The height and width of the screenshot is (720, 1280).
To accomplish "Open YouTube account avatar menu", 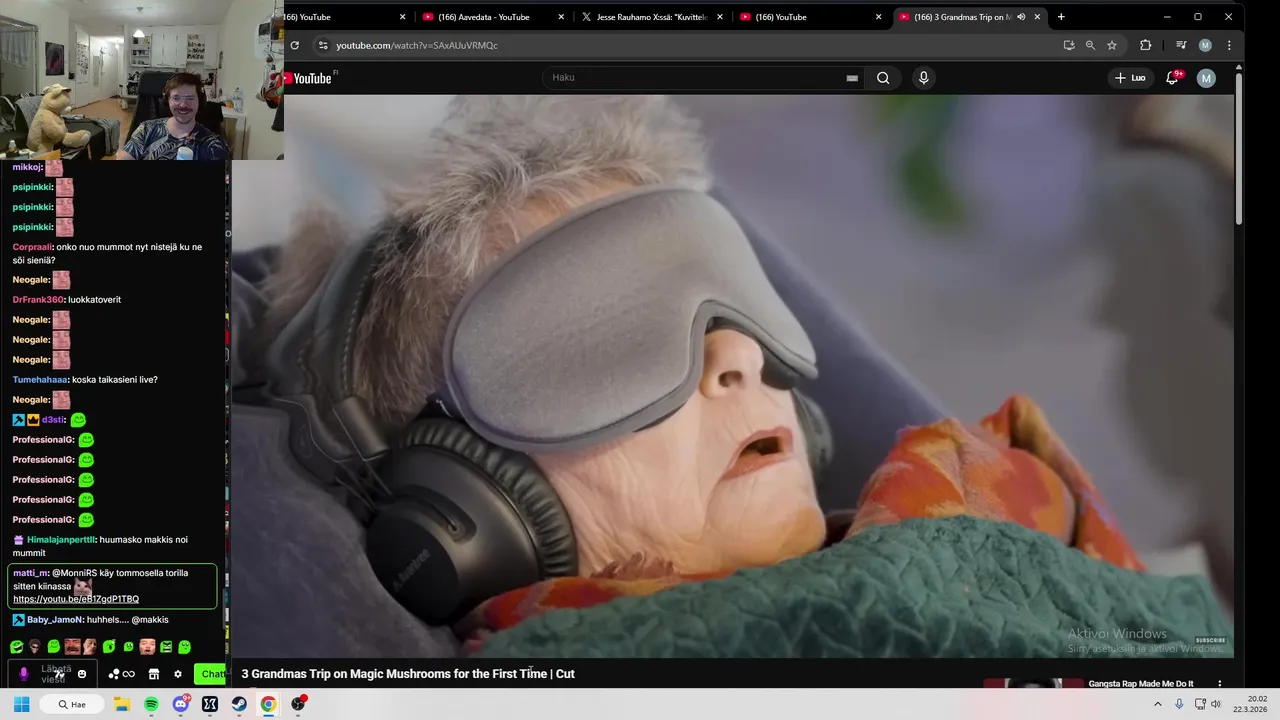I will tap(1206, 78).
